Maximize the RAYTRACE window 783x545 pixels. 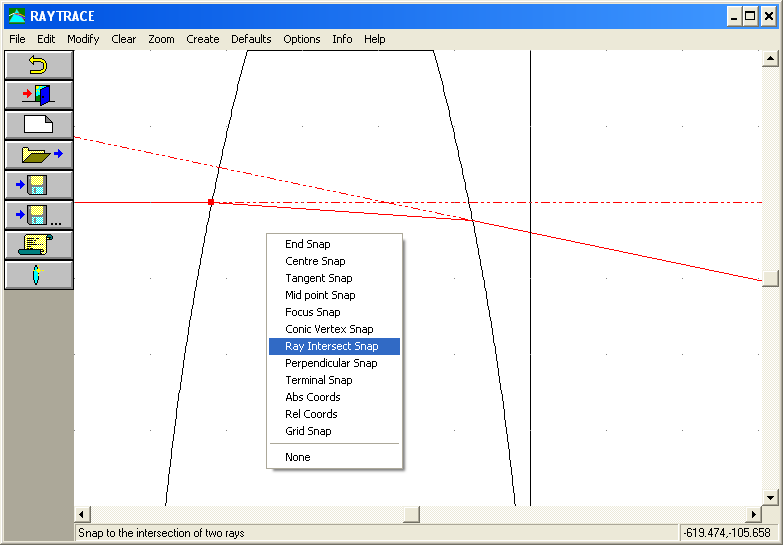pyautogui.click(x=750, y=17)
